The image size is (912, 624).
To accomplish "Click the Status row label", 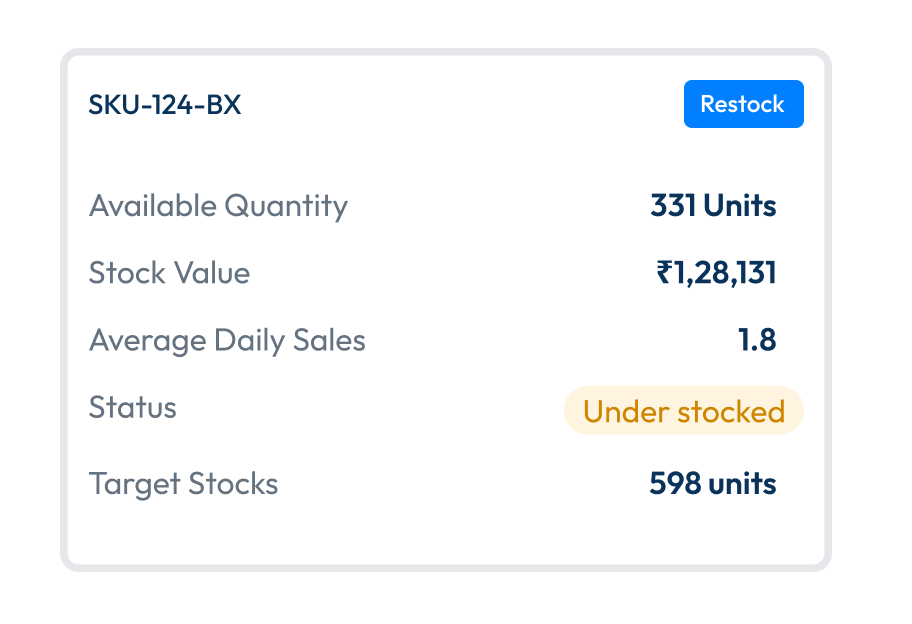I will click(x=132, y=407).
